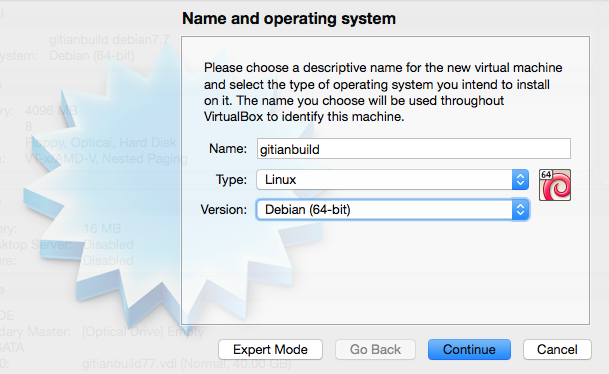The height and width of the screenshot is (374, 609).
Task: Open the Type dropdown showing Linux
Action: [392, 180]
